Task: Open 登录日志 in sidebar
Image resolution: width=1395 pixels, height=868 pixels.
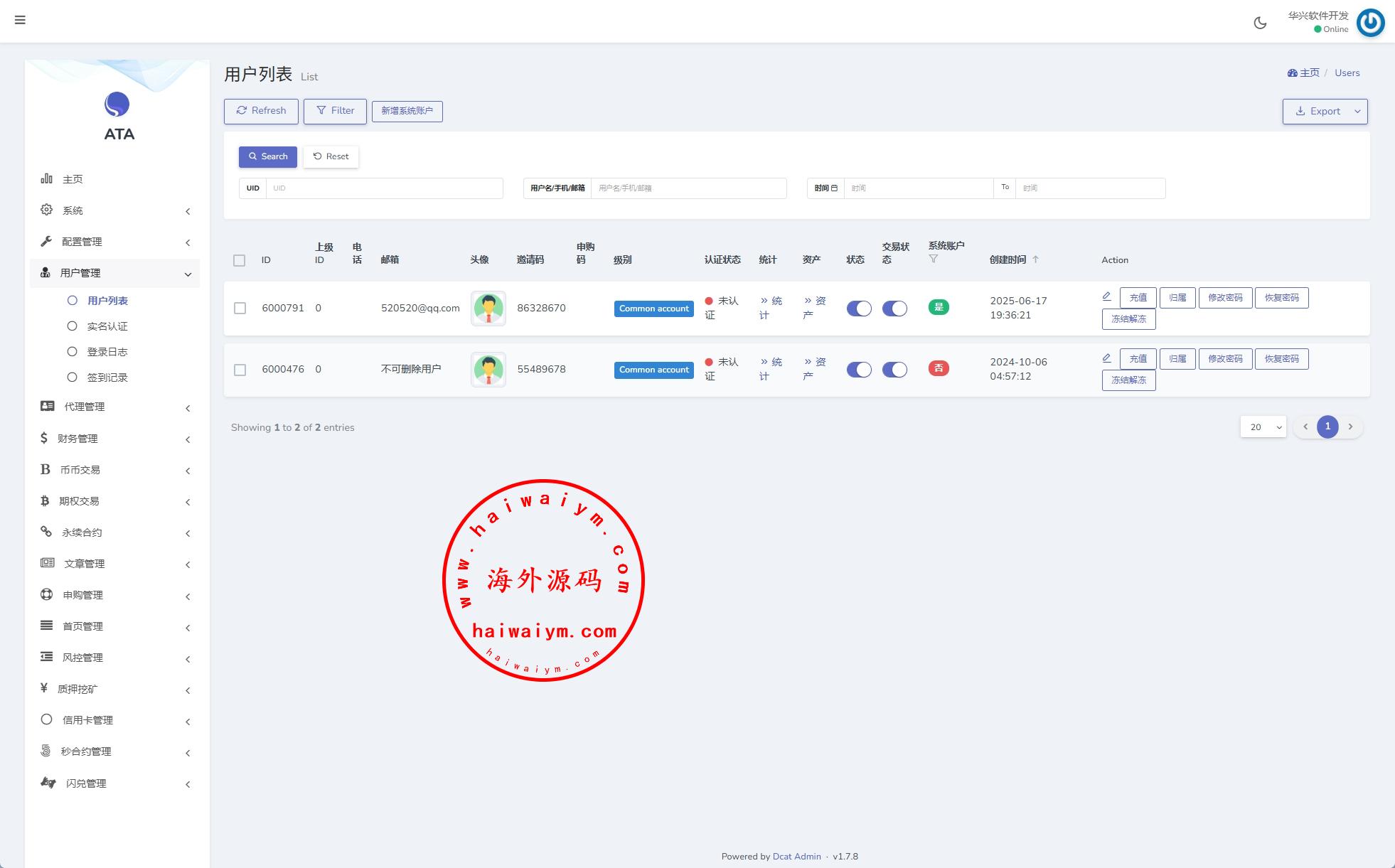Action: (x=107, y=352)
